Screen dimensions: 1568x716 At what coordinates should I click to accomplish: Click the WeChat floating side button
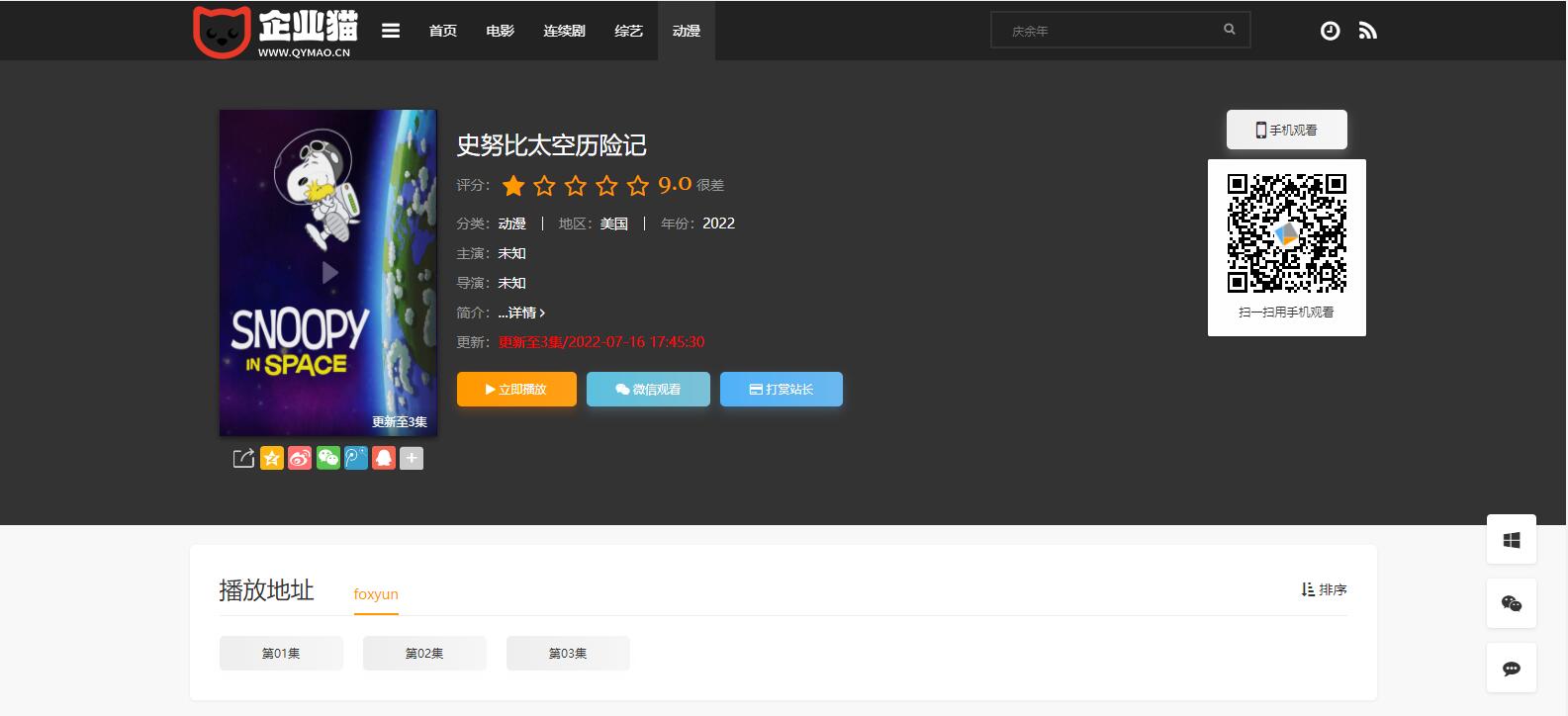point(1512,604)
